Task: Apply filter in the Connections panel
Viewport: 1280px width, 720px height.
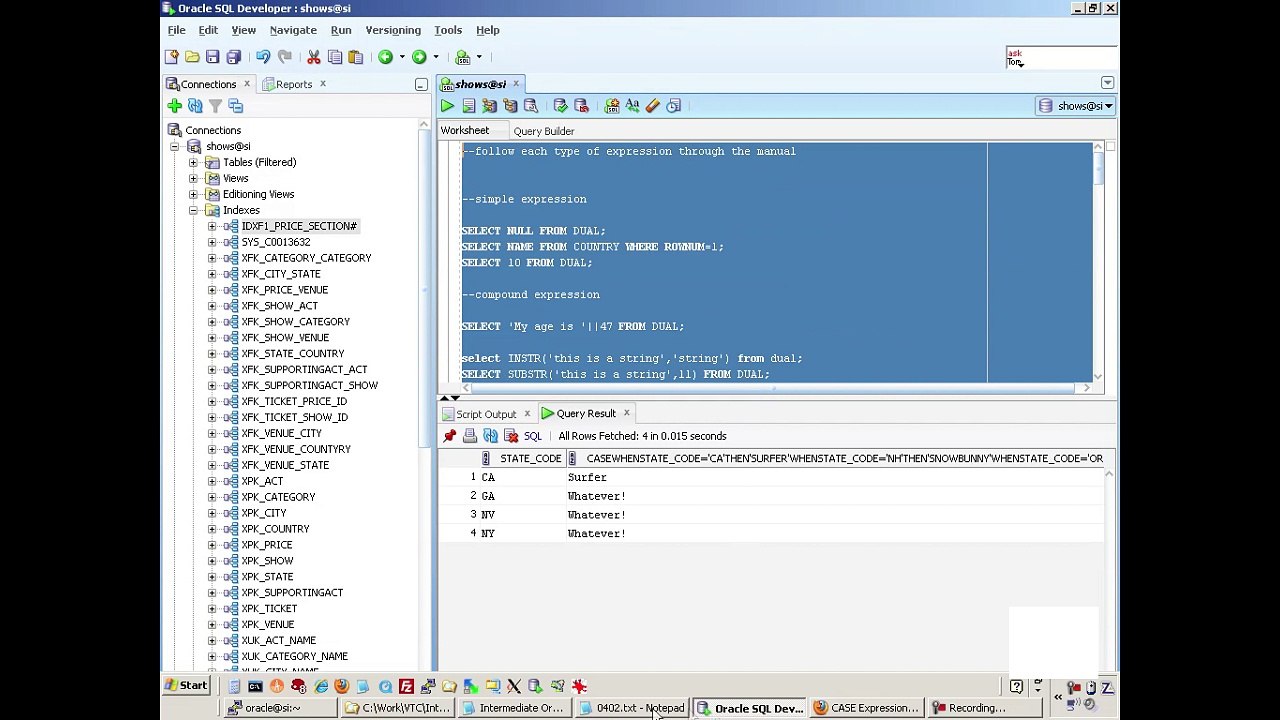Action: 215,106
